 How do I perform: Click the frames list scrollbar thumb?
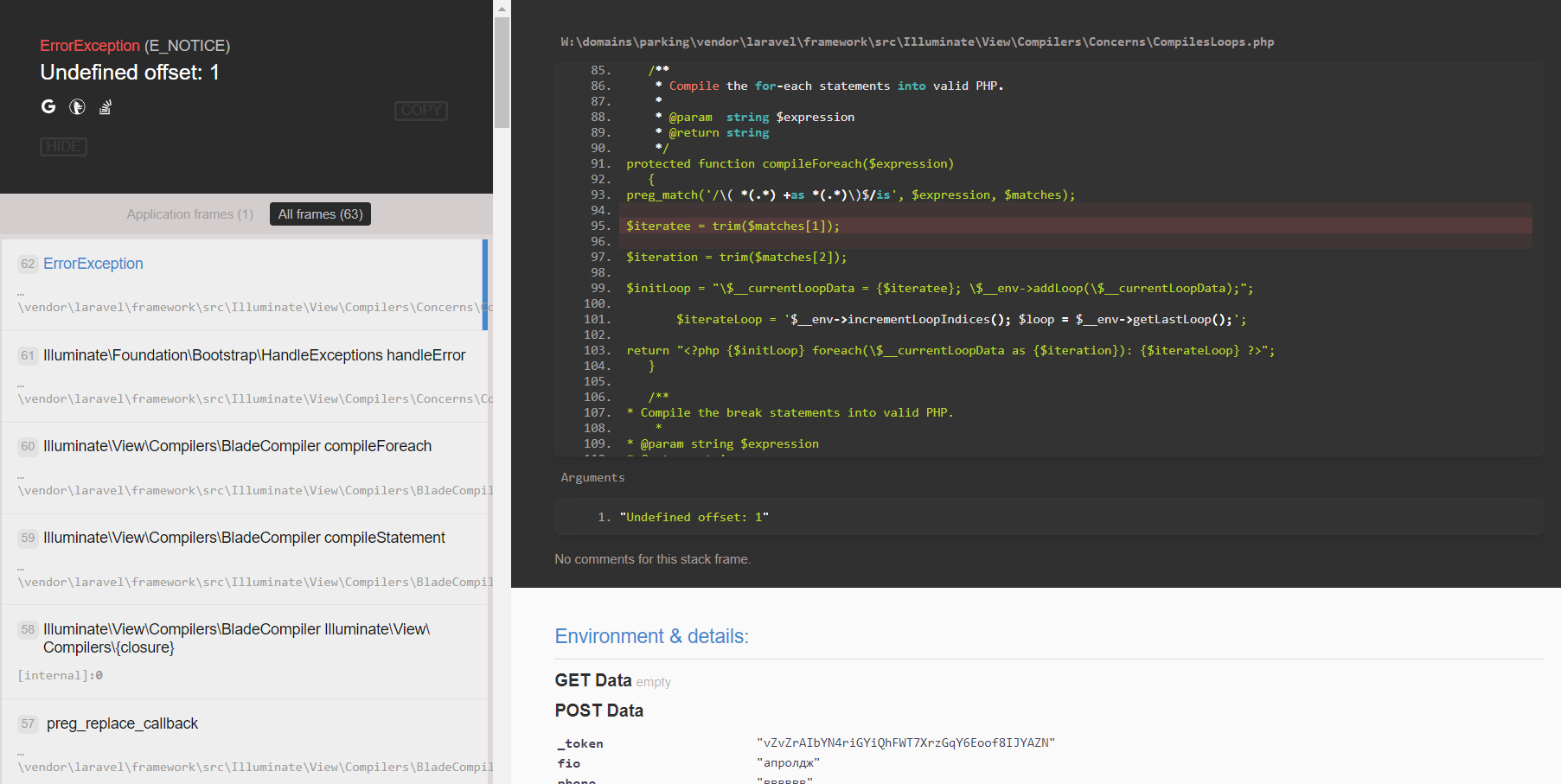(502, 73)
